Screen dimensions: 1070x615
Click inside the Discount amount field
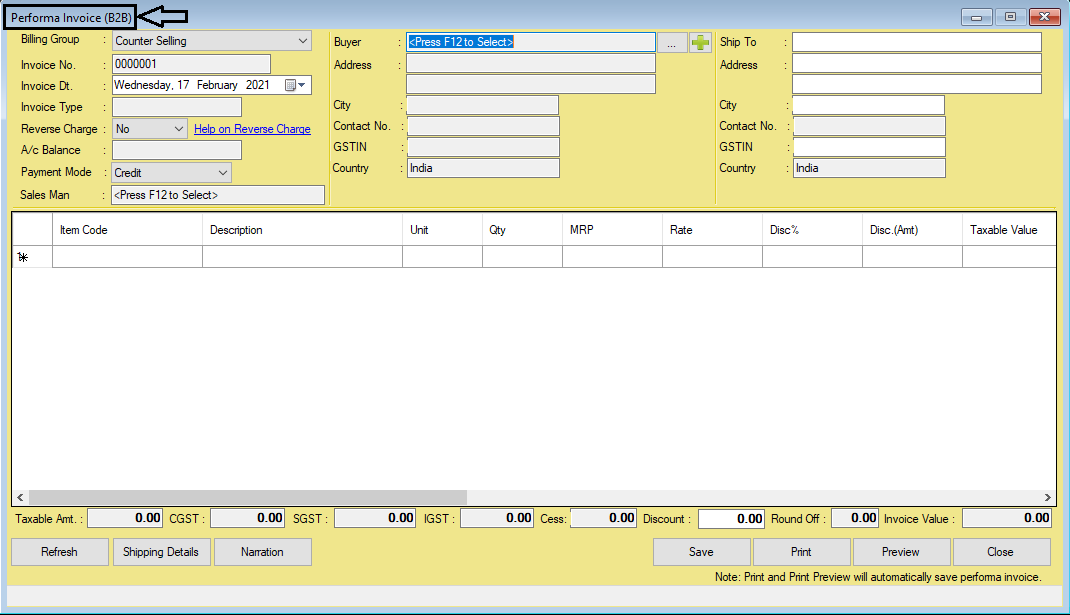(x=729, y=518)
